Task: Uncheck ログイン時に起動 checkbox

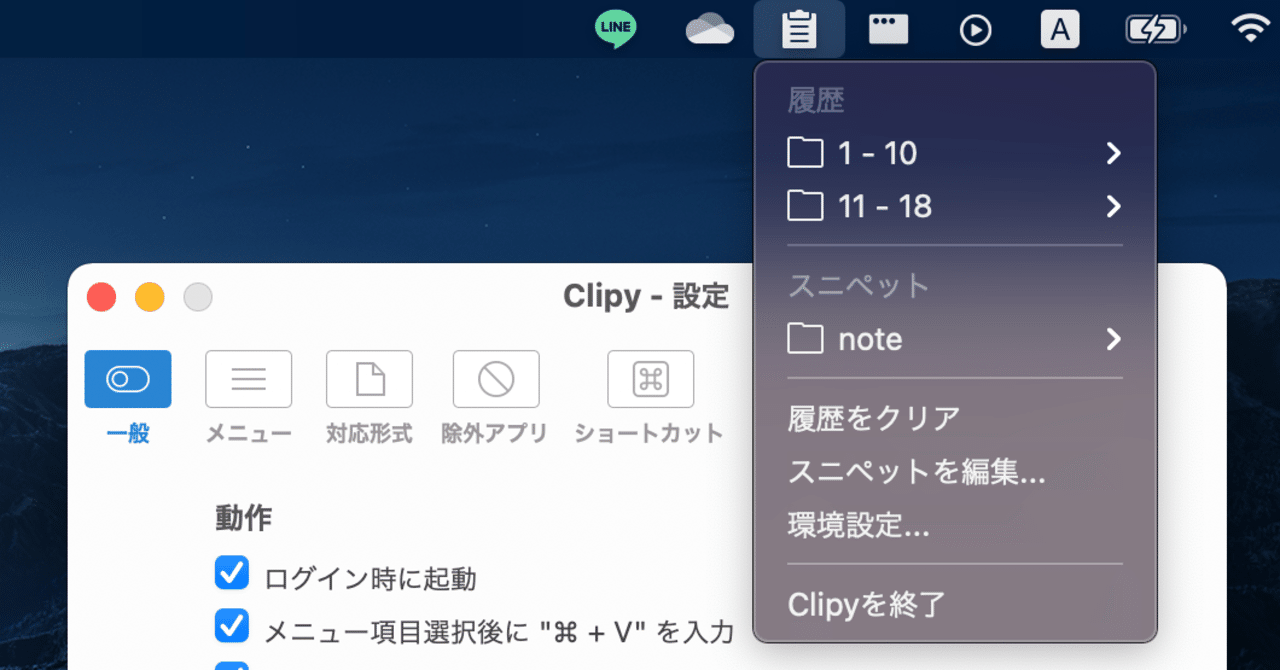Action: pos(232,574)
